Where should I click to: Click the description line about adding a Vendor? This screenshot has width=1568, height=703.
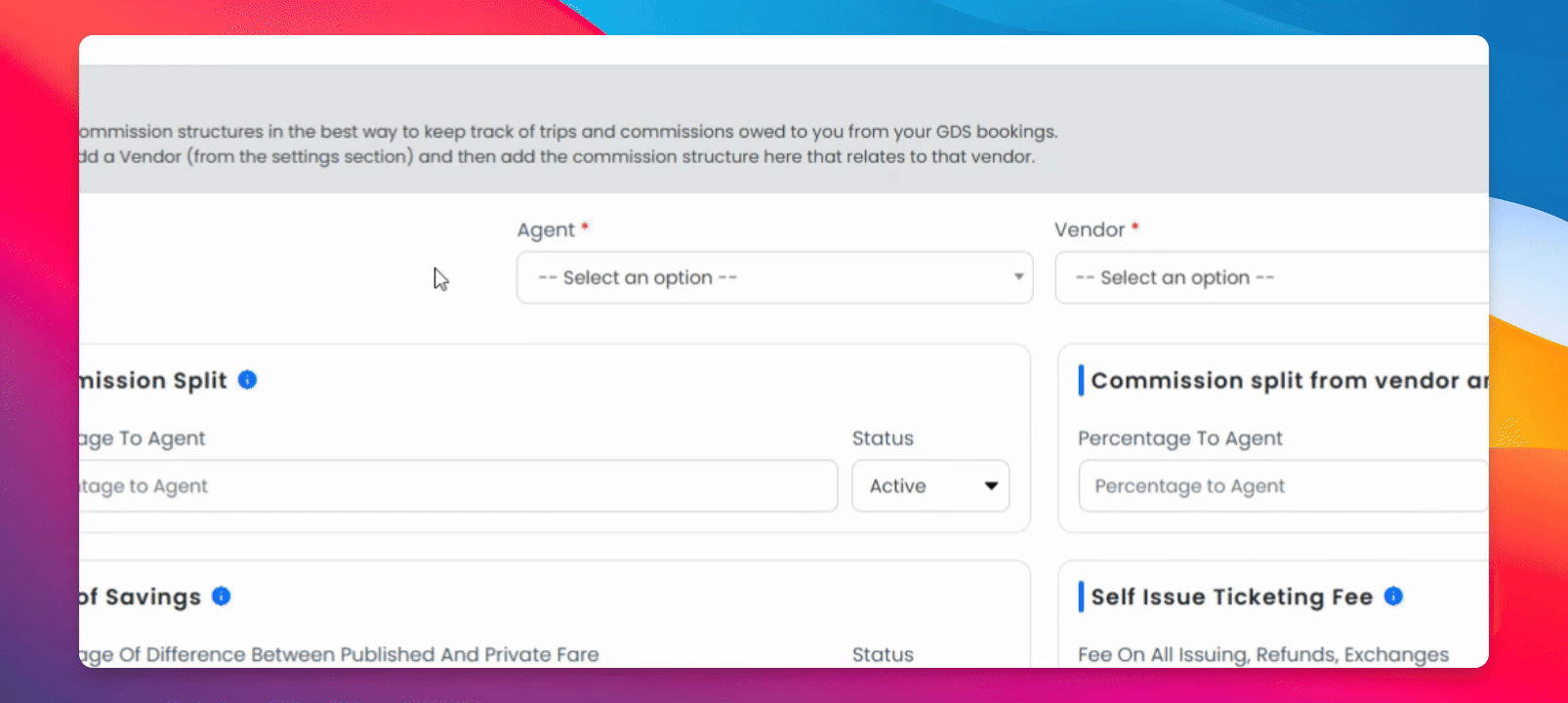coord(557,156)
